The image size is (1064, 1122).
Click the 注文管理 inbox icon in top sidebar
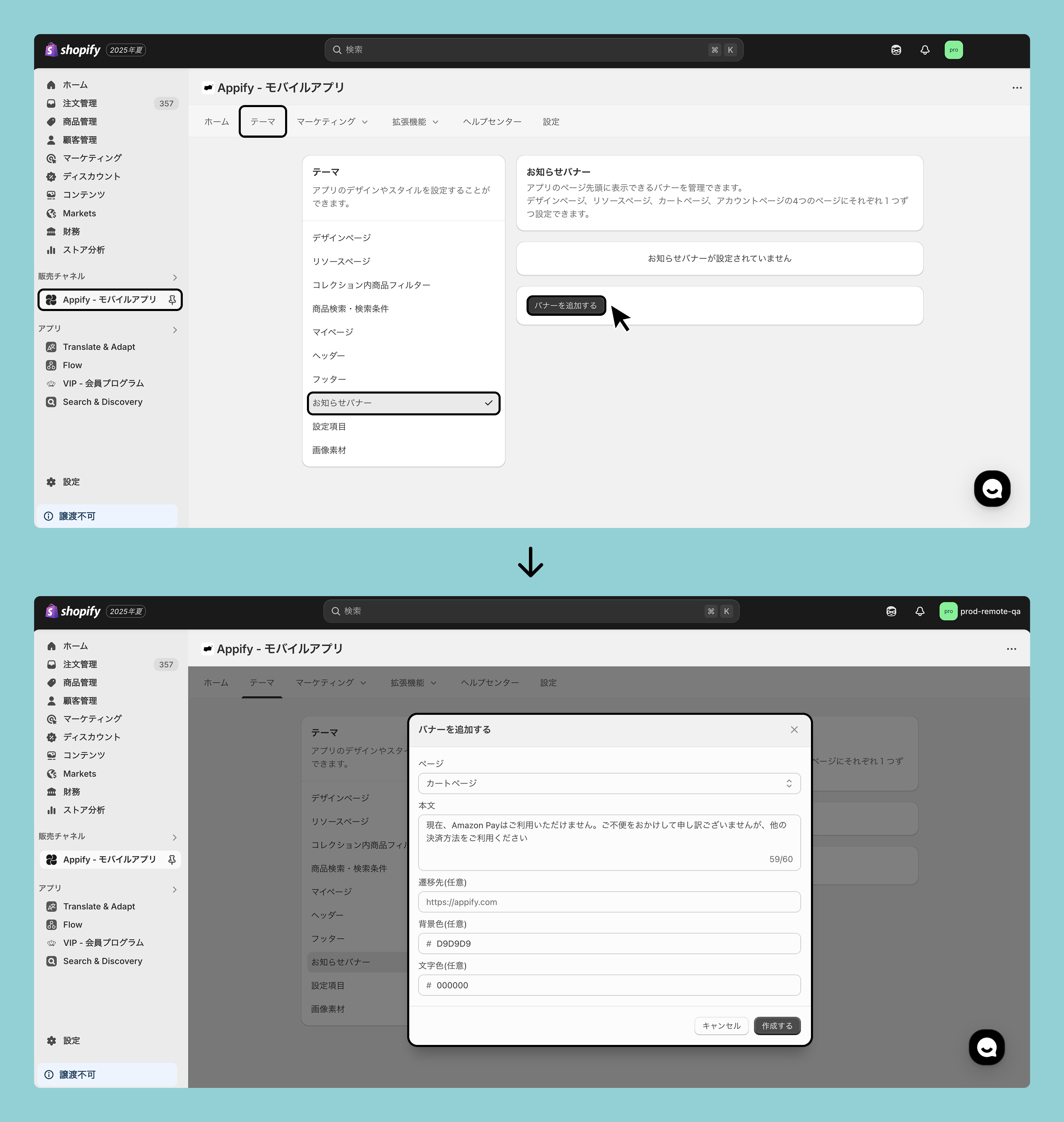coord(51,103)
